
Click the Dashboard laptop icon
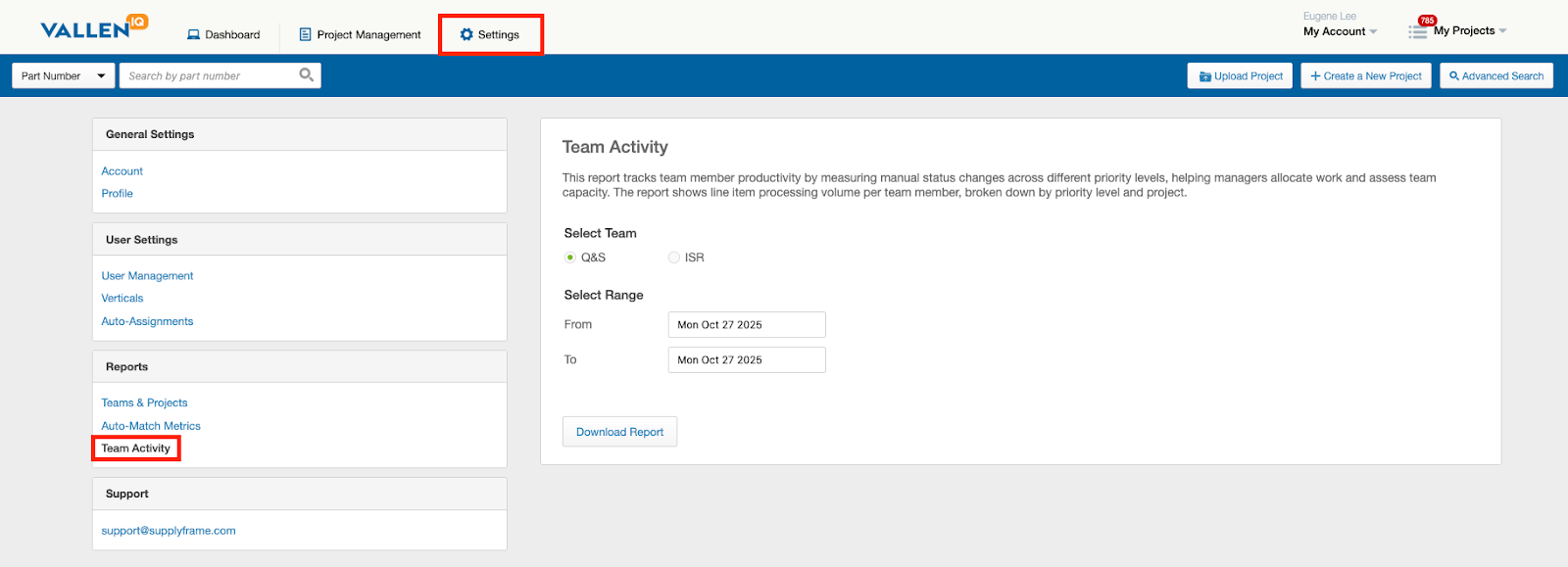[193, 34]
